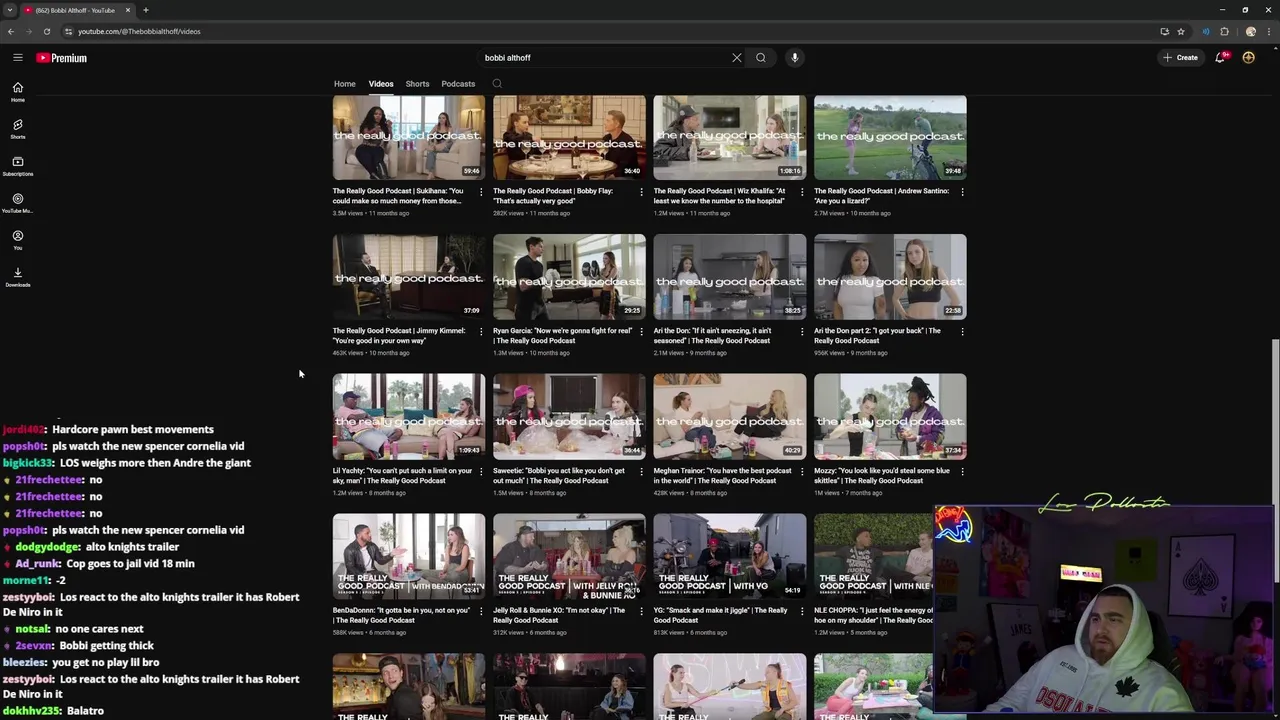The width and height of the screenshot is (1280, 720).
Task: Open Ari the Don "If it ain't sneezing" title
Action: point(712,336)
